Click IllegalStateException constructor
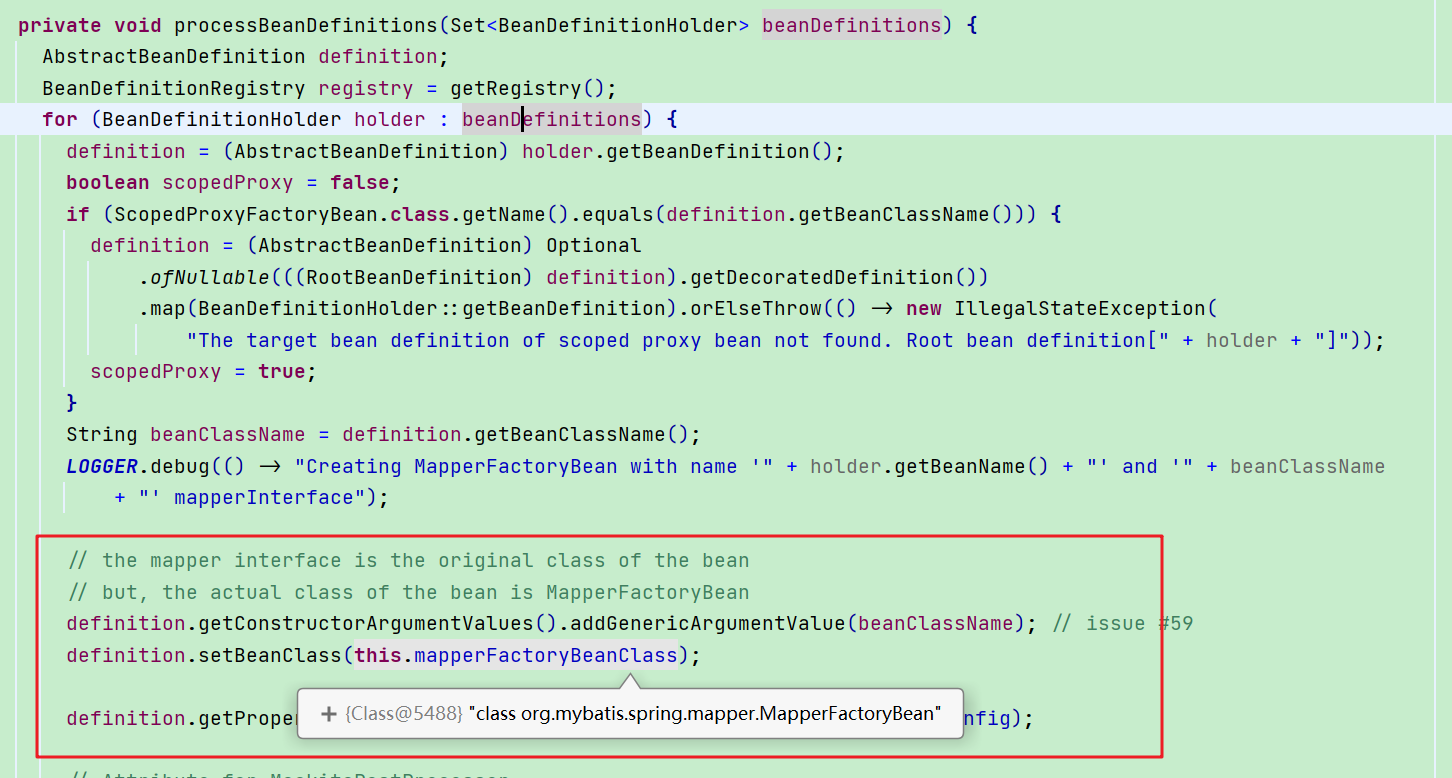 tap(1082, 309)
